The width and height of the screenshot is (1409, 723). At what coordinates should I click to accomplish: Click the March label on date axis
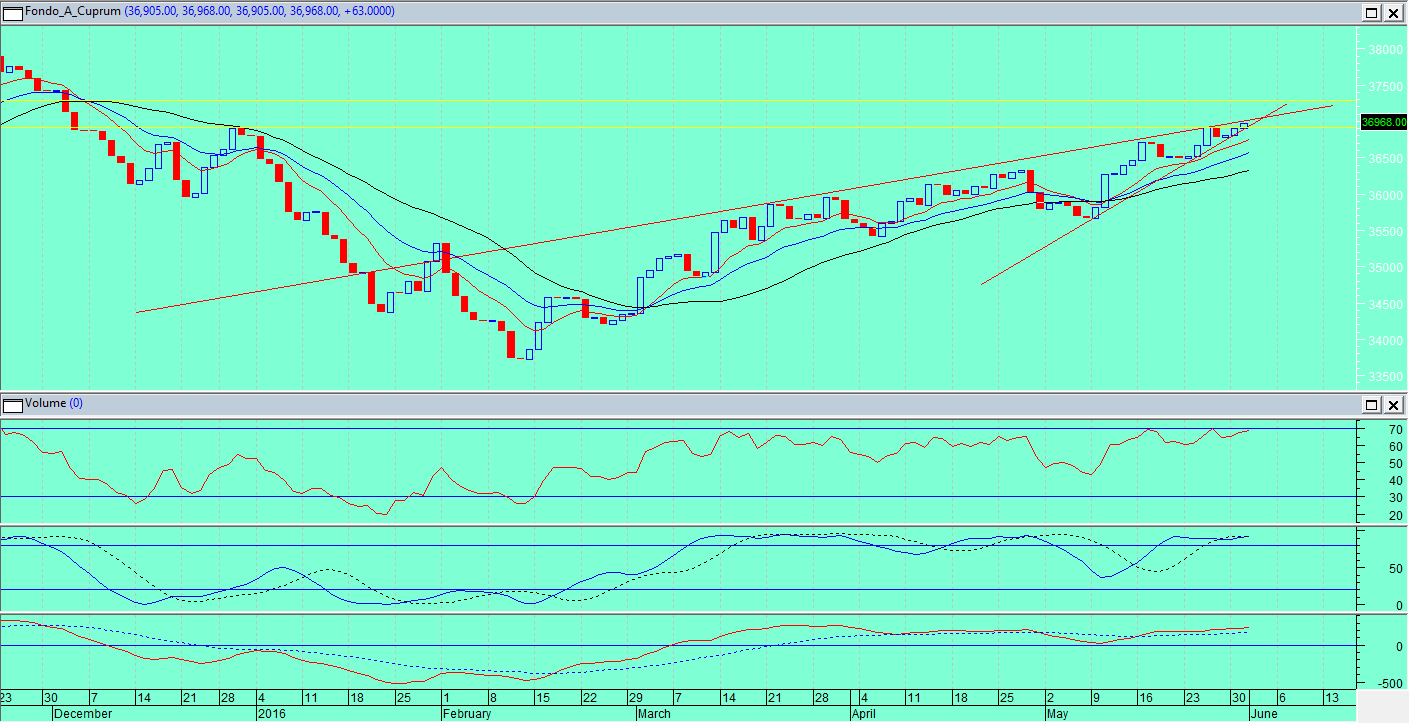(655, 714)
